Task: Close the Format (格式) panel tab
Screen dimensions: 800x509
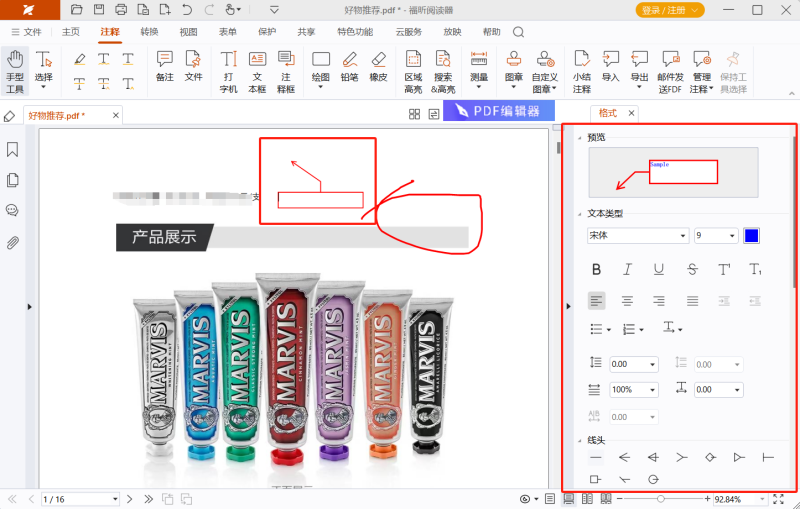Action: (x=631, y=113)
